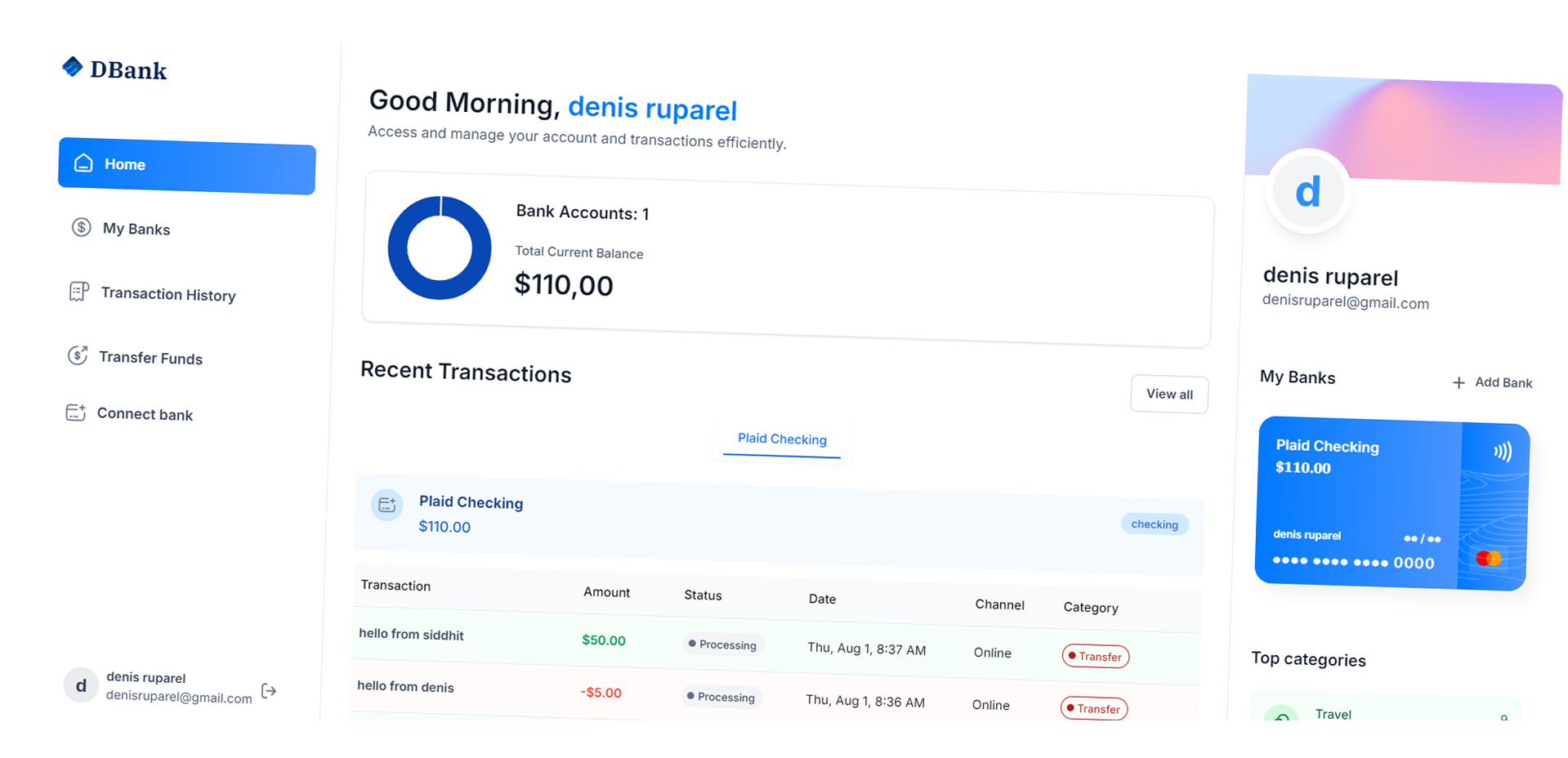The width and height of the screenshot is (1568, 758).
Task: Click the DBank logo icon
Action: pos(73,67)
